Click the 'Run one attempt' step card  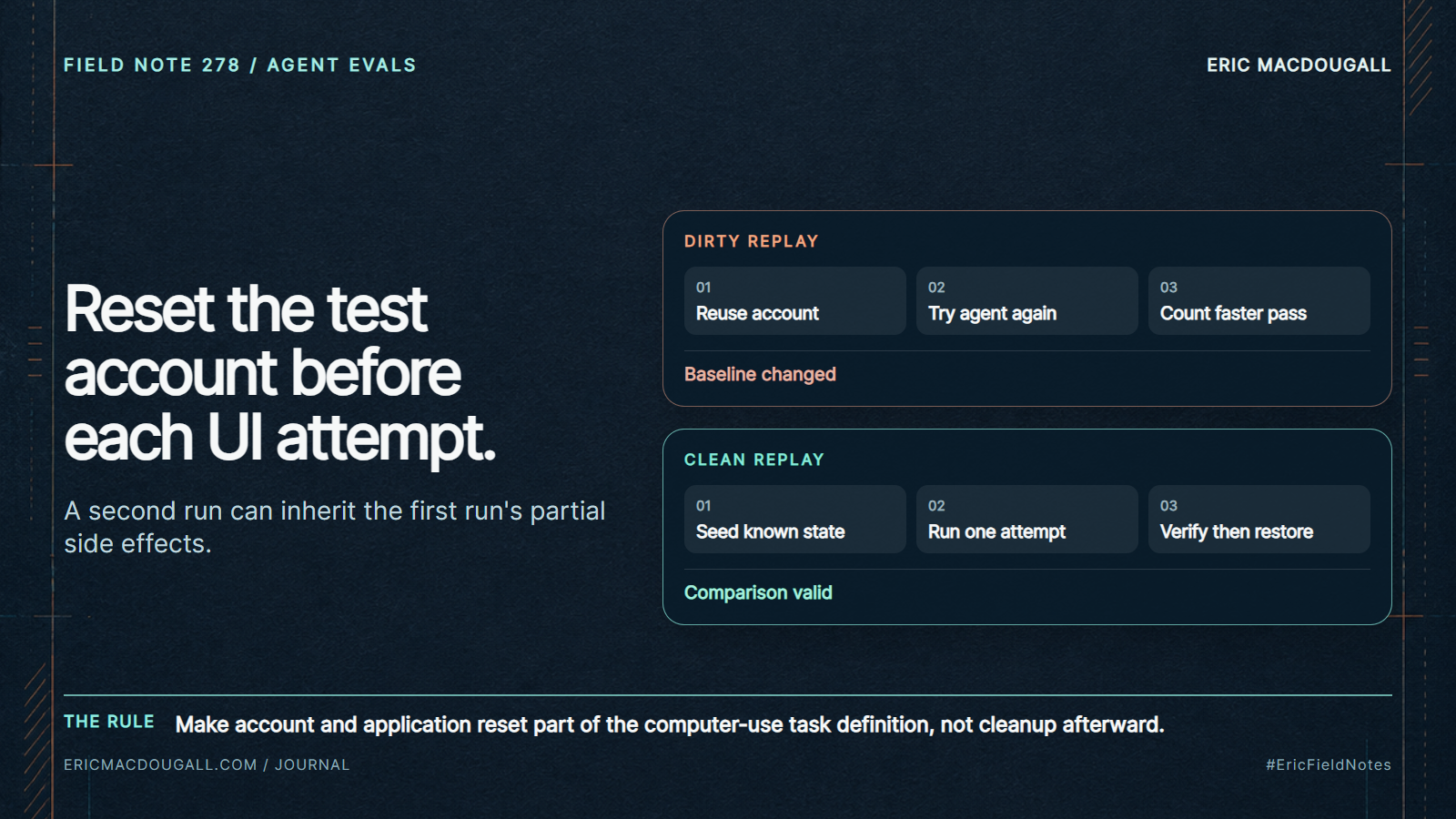click(x=1026, y=519)
